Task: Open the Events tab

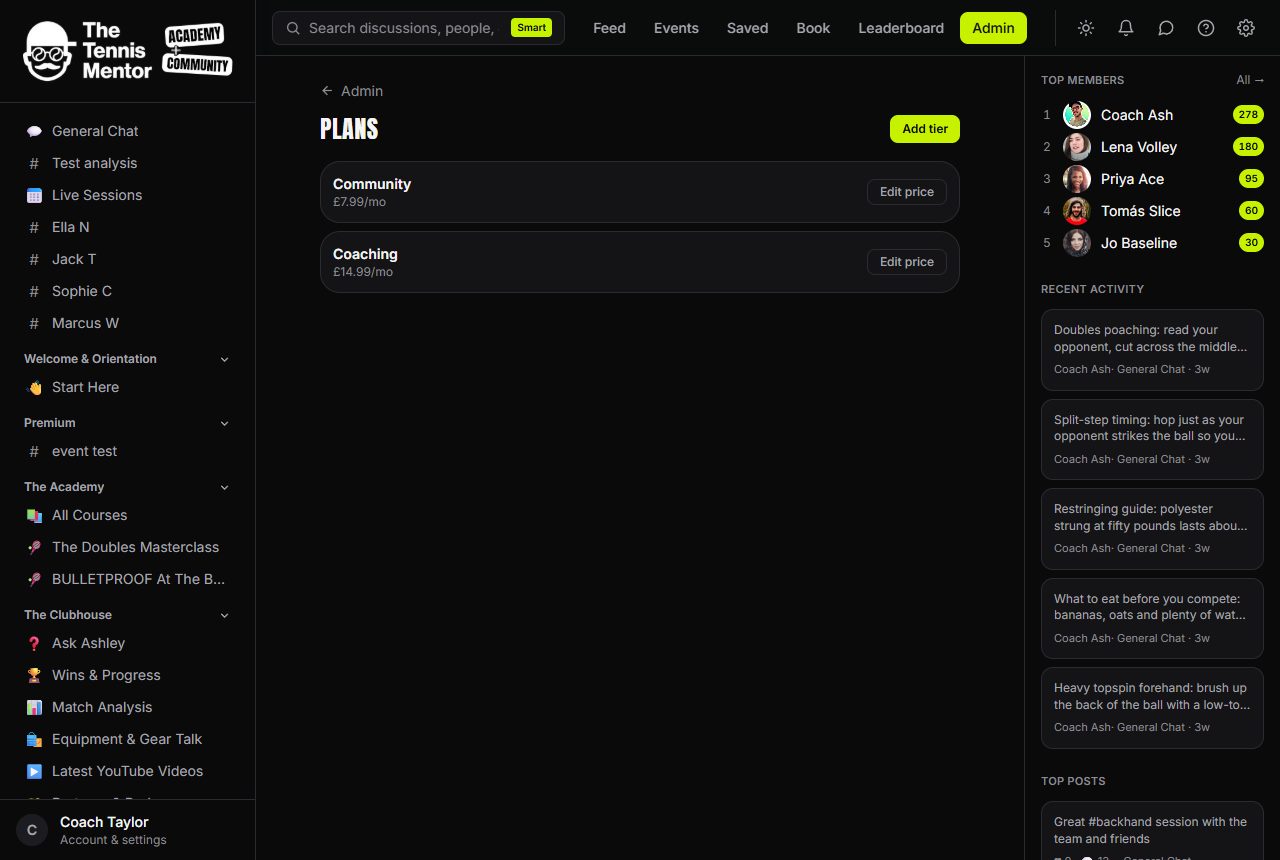Action: click(x=676, y=28)
